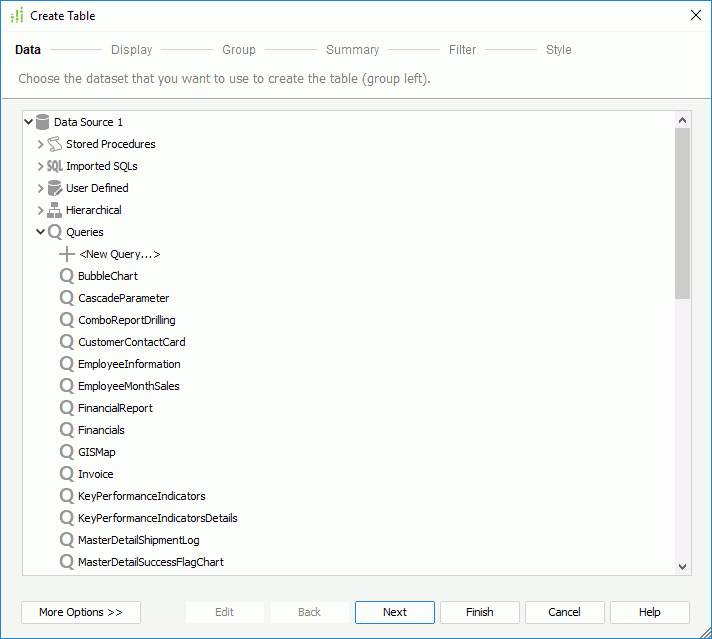This screenshot has width=712, height=639.
Task: Select the KeyPerformanceIndicatorsDetails query name
Action: [x=158, y=519]
